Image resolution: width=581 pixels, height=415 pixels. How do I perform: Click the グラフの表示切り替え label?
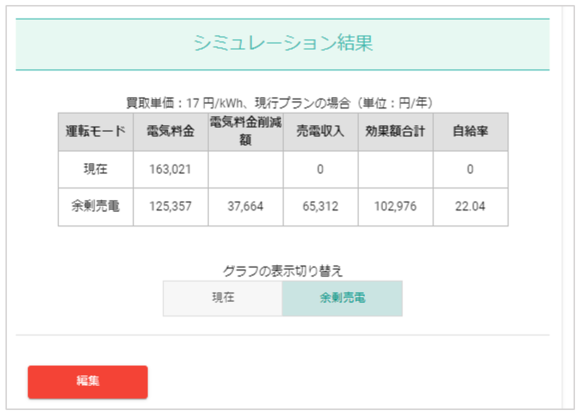click(x=283, y=271)
